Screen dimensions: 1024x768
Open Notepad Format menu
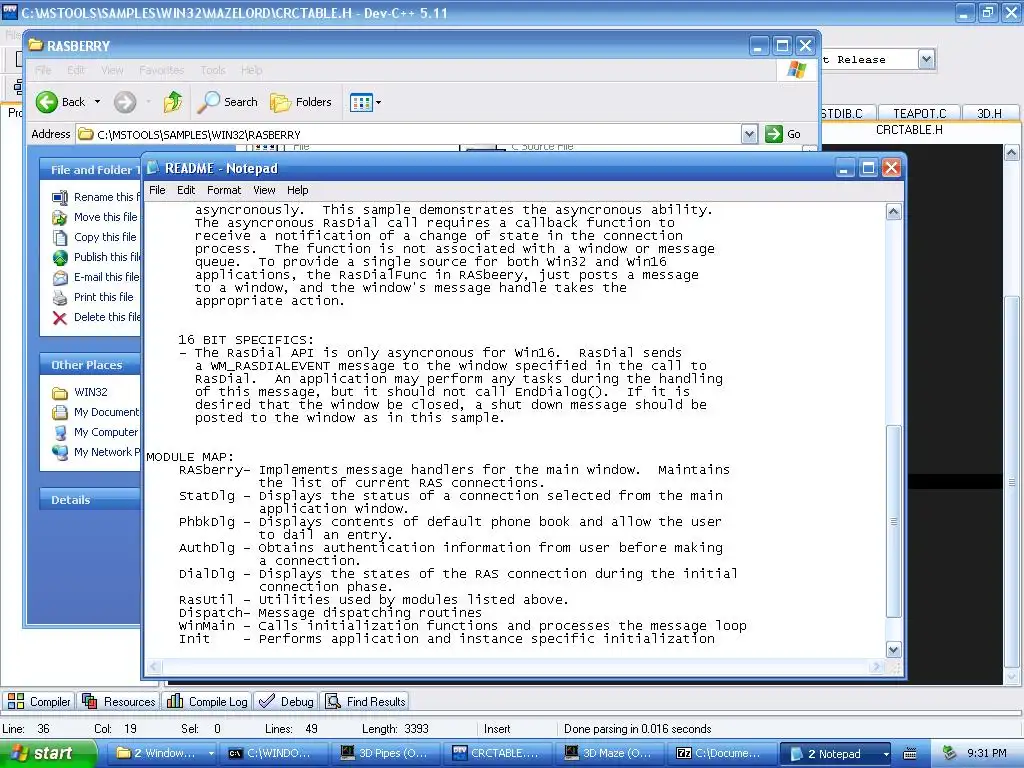click(223, 190)
